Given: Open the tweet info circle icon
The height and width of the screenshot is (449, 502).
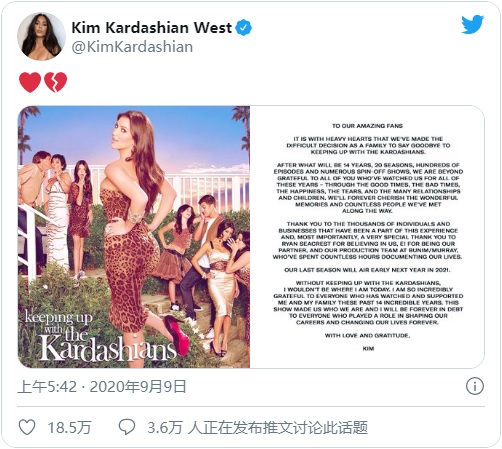Looking at the screenshot, I should point(475,386).
